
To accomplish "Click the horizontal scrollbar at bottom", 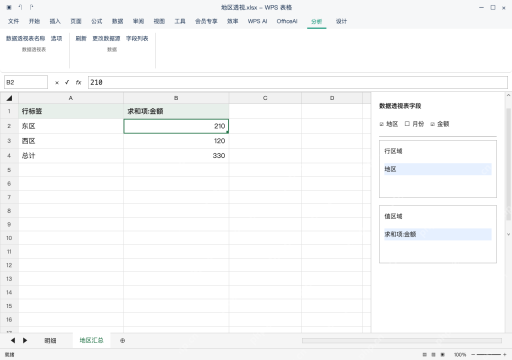I will tap(402, 341).
